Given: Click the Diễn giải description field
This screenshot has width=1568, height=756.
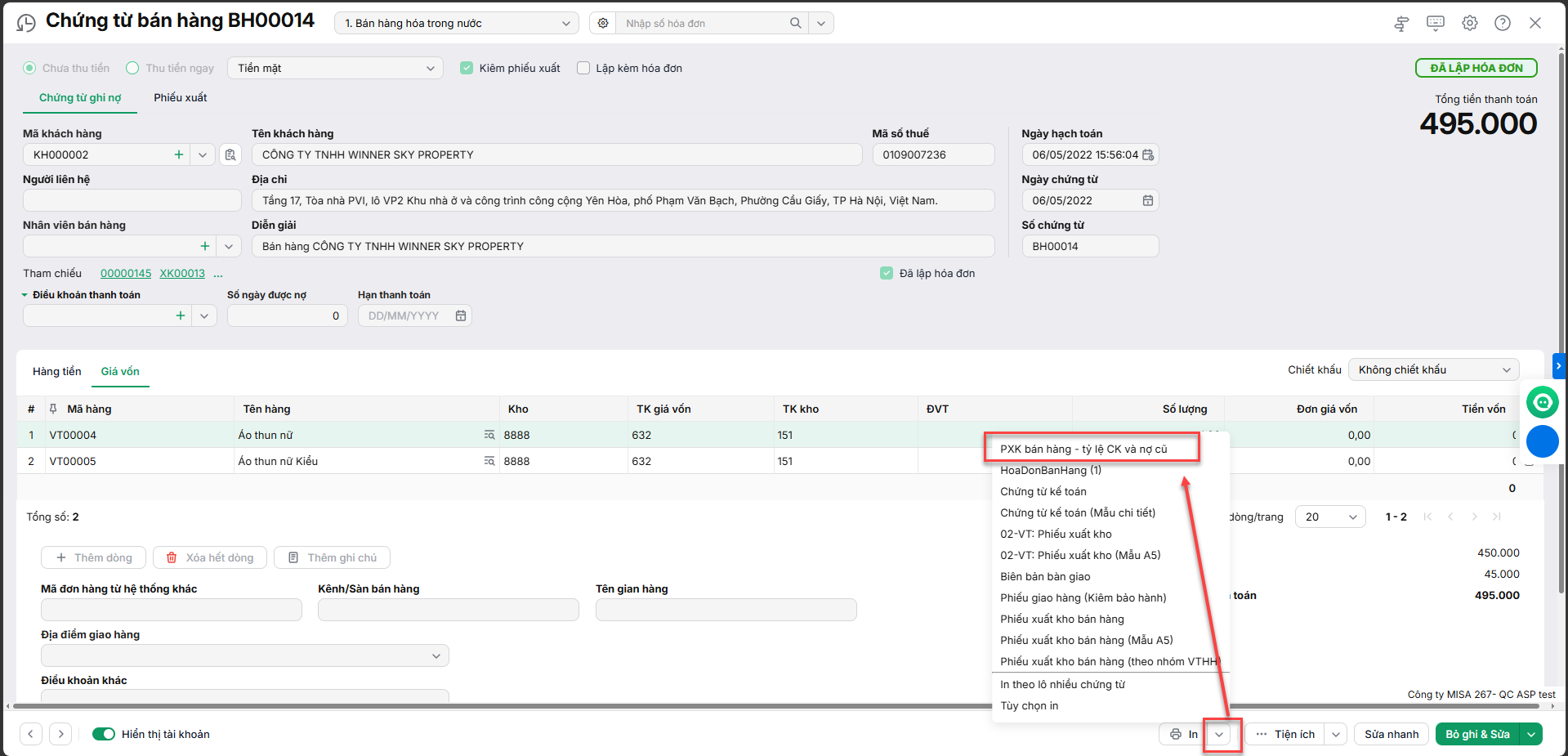Looking at the screenshot, I should coord(623,246).
